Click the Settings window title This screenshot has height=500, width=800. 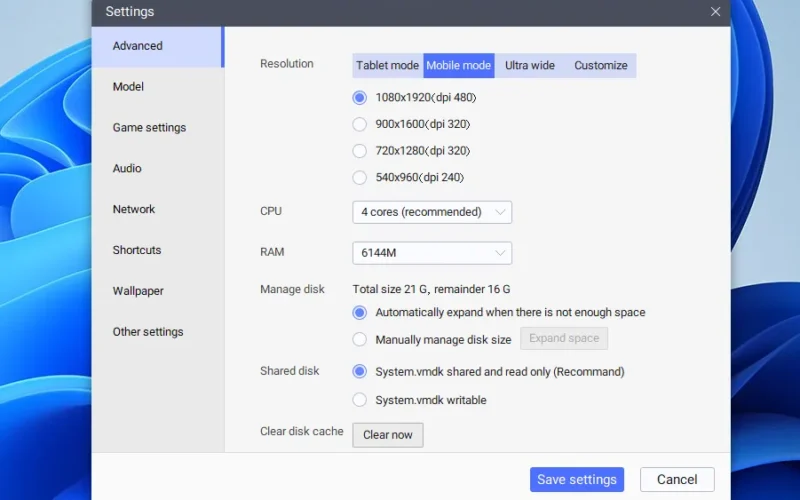coord(130,12)
